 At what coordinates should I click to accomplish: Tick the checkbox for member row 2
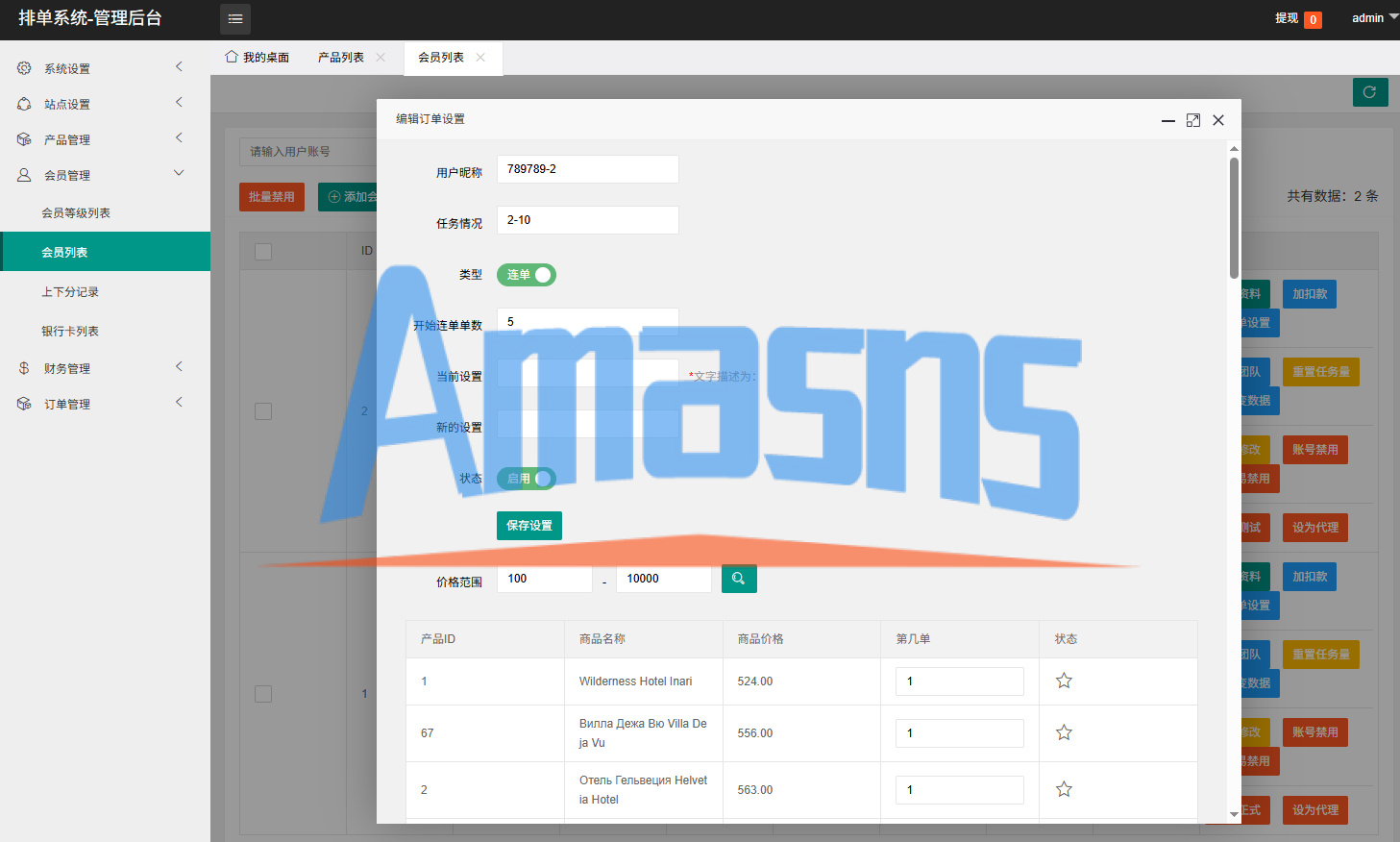[x=263, y=411]
